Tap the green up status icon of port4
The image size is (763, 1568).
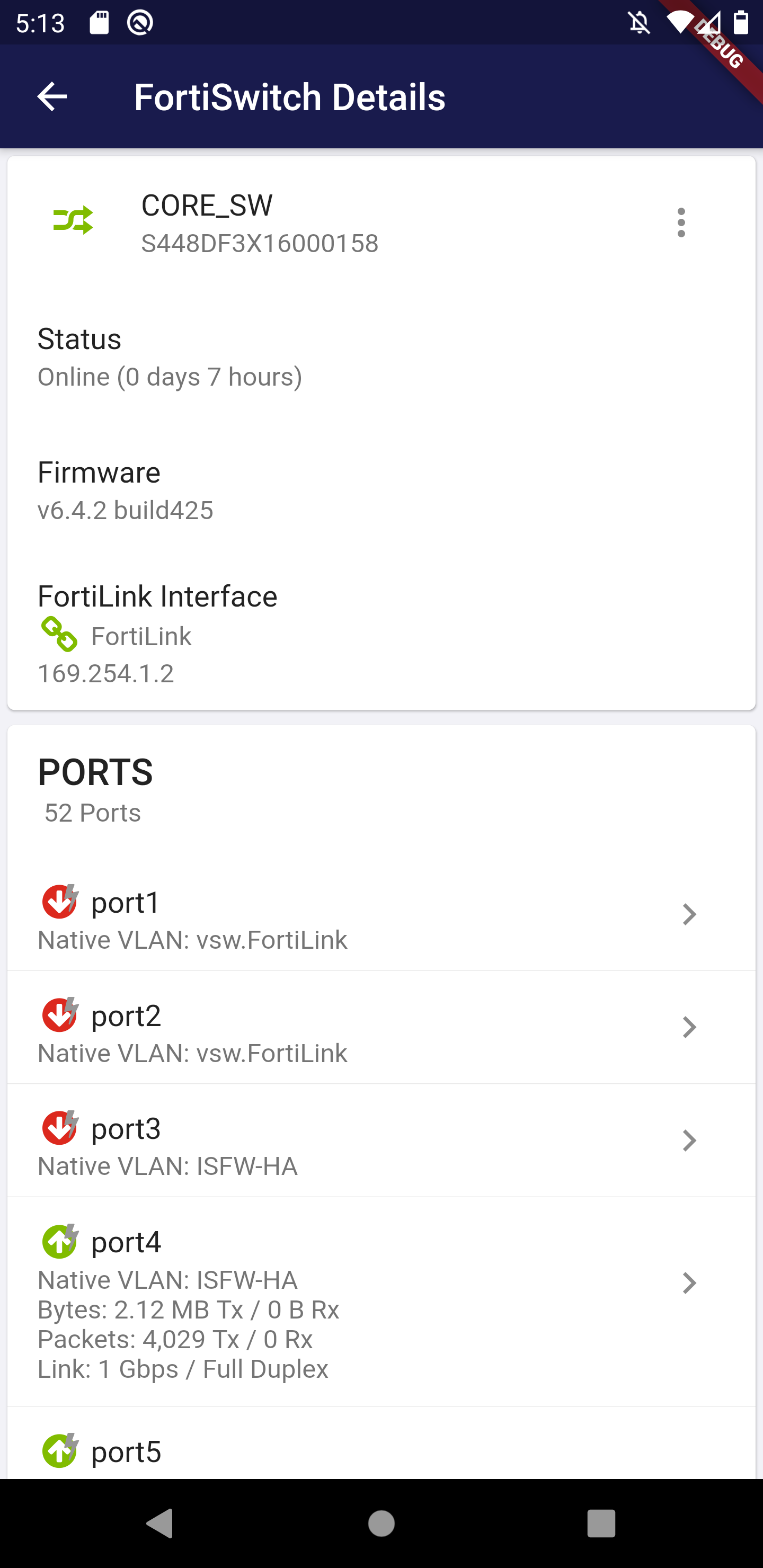[60, 1241]
